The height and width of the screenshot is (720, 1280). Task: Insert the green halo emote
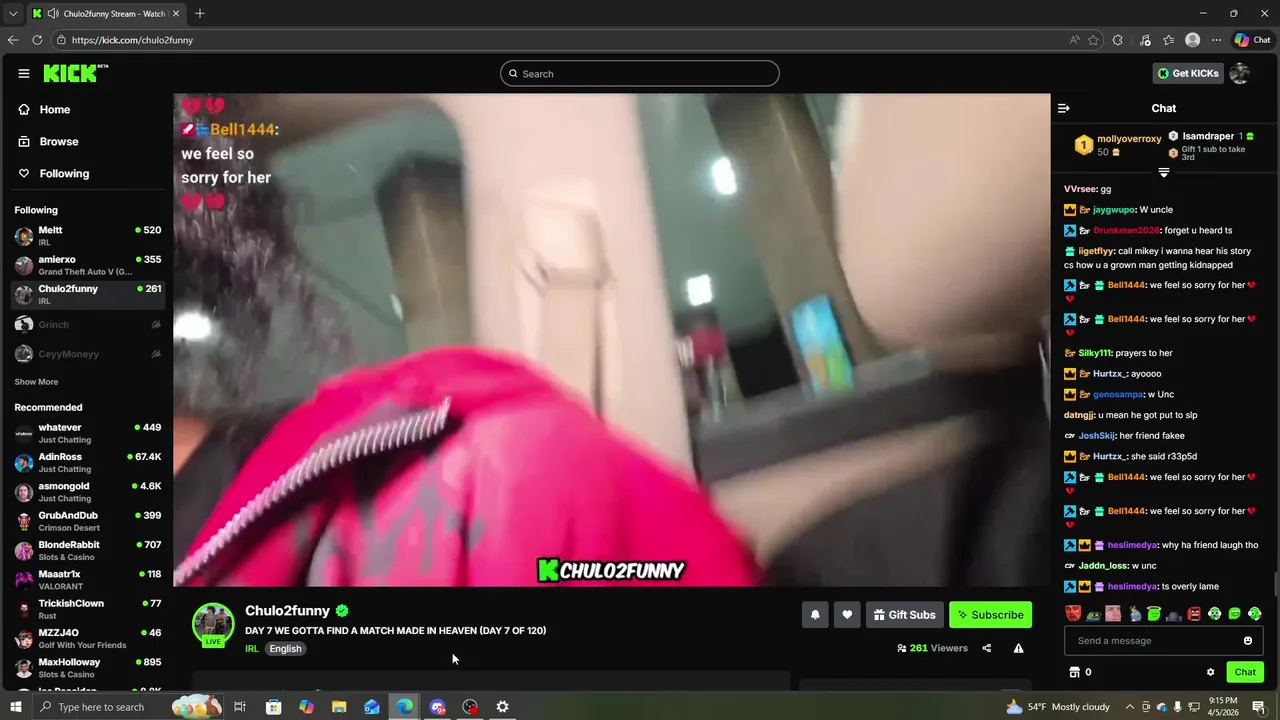1153,614
